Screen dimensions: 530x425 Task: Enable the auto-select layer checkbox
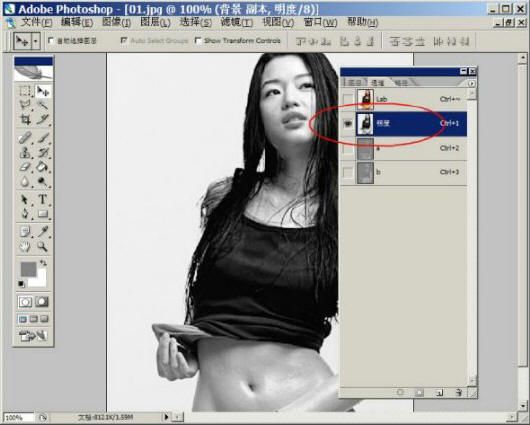point(51,41)
